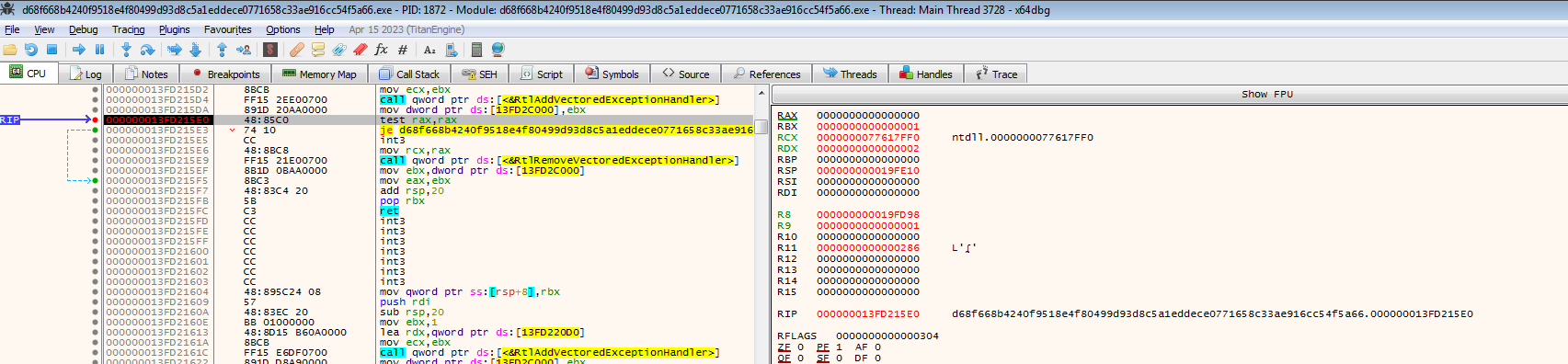Open the Tracing menu

[128, 29]
